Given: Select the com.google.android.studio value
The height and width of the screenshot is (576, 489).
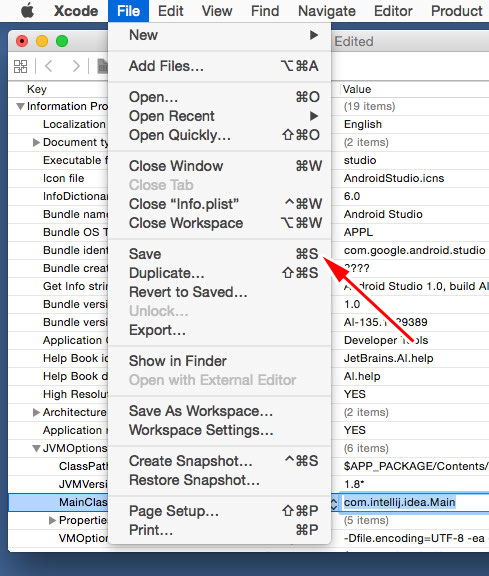Looking at the screenshot, I should click(414, 250).
